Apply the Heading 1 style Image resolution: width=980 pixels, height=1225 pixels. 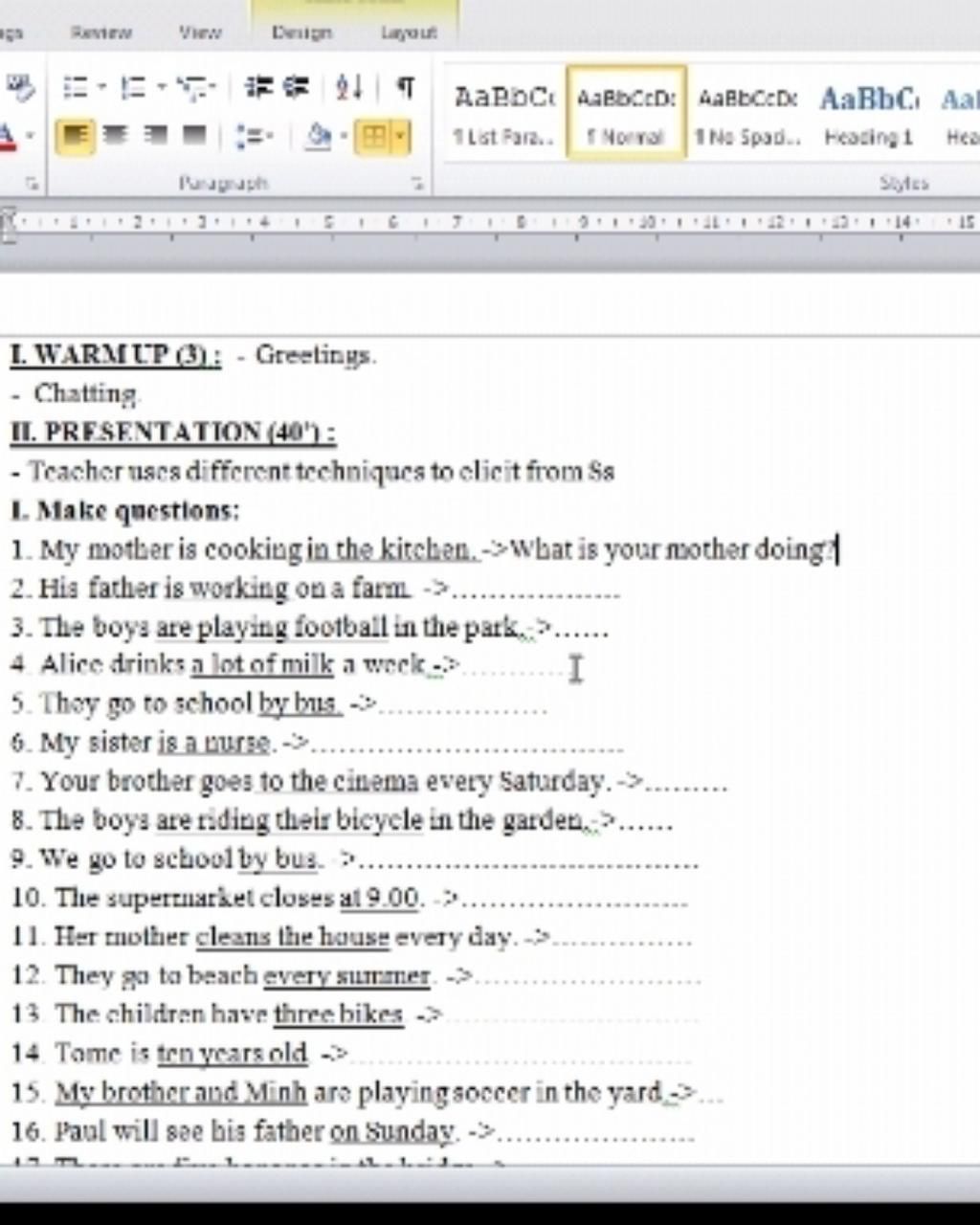coord(869,113)
